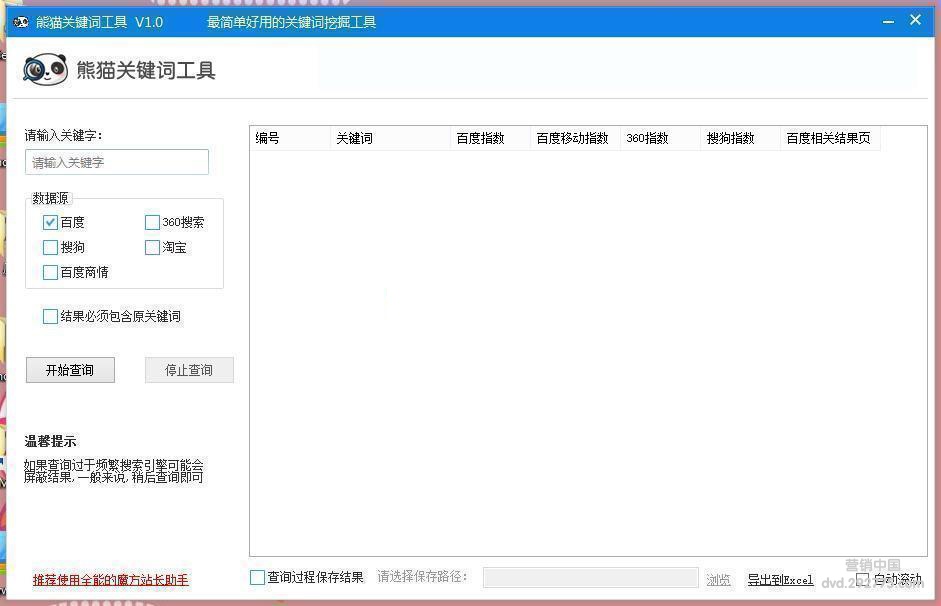This screenshot has width=941, height=606.
Task: Enable the 360搜索 data source
Action: [152, 223]
